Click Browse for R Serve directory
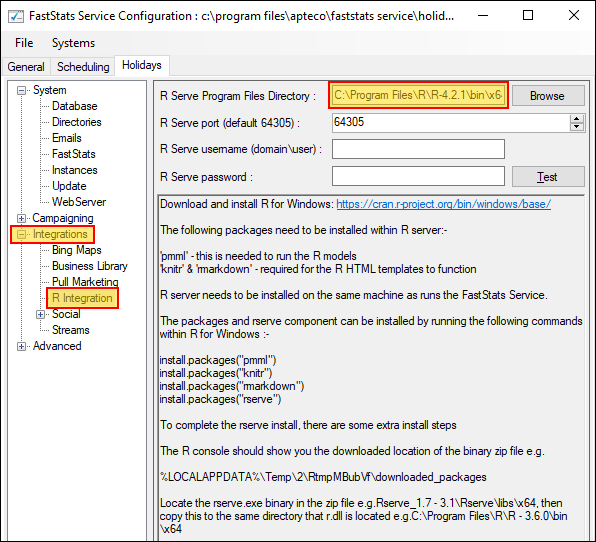 pyautogui.click(x=548, y=96)
